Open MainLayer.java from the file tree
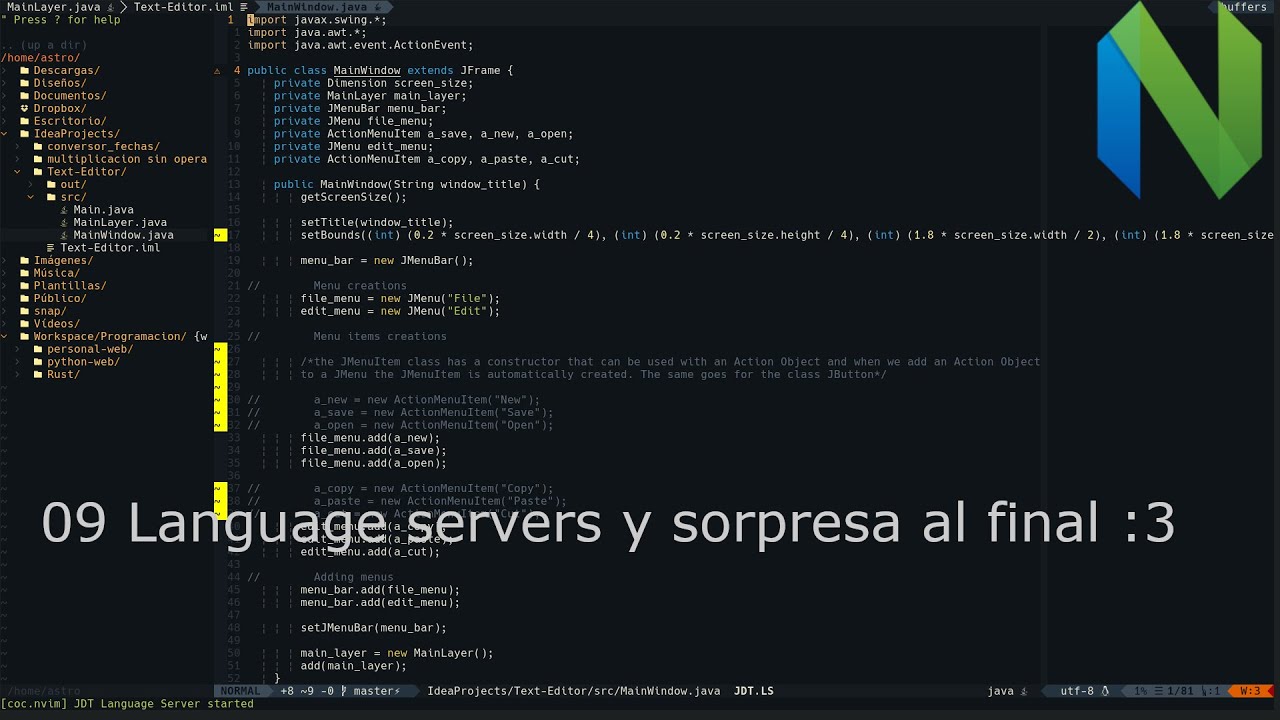Screen dimensions: 1280x720 (x=120, y=222)
